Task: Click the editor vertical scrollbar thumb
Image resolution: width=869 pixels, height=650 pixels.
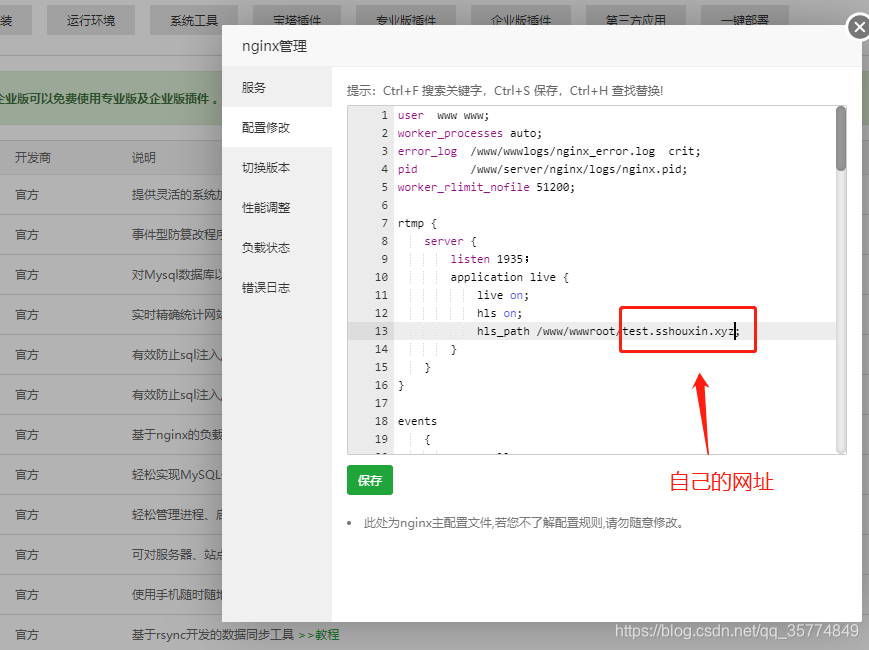Action: click(841, 139)
